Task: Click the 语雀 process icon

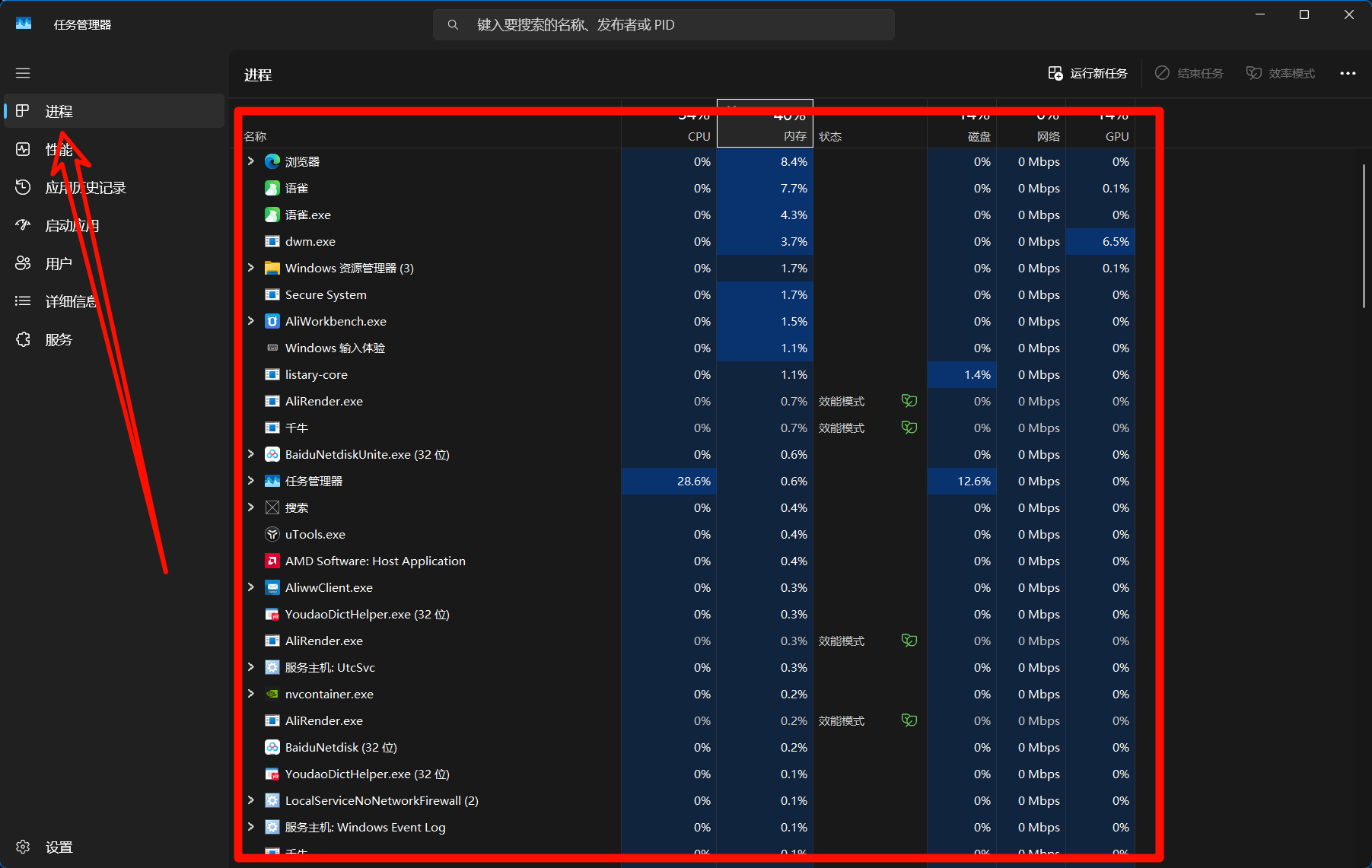Action: 272,188
